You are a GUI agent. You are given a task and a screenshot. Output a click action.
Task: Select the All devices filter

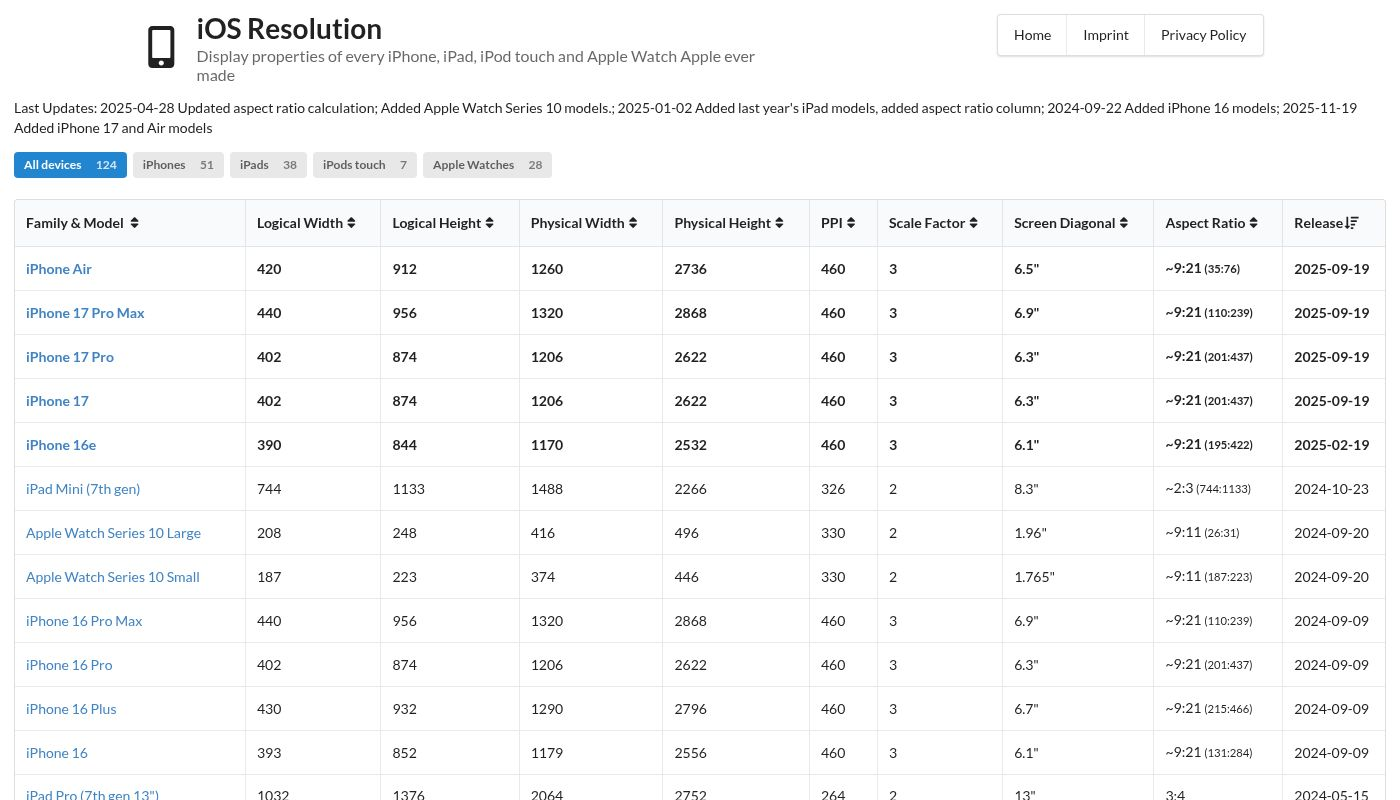click(70, 165)
